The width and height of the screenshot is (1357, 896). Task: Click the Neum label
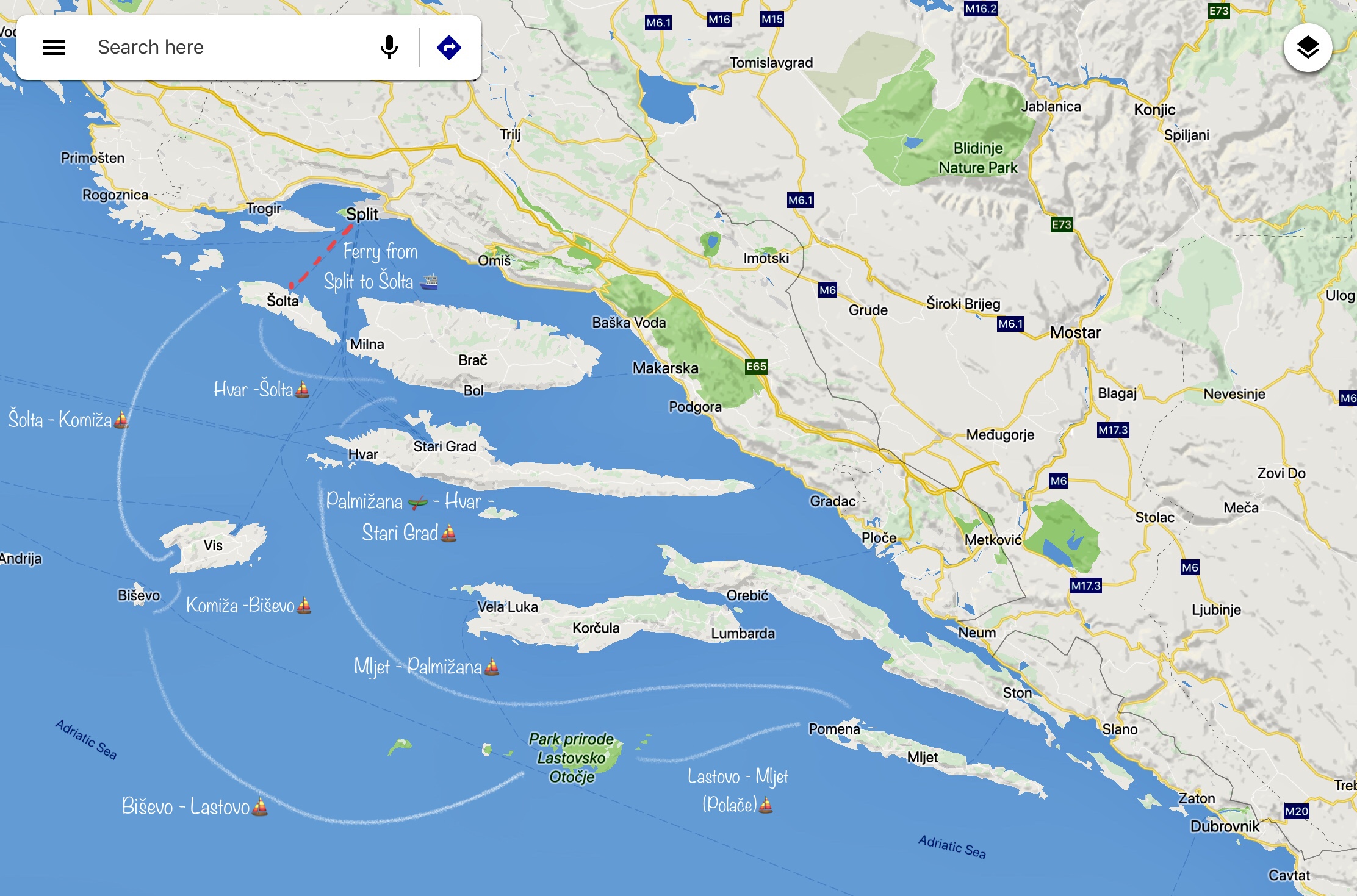[977, 633]
